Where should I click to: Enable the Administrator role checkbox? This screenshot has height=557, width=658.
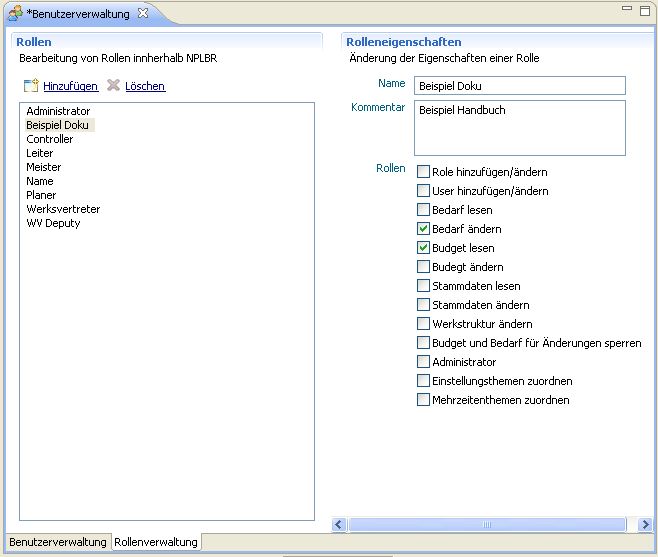(424, 362)
